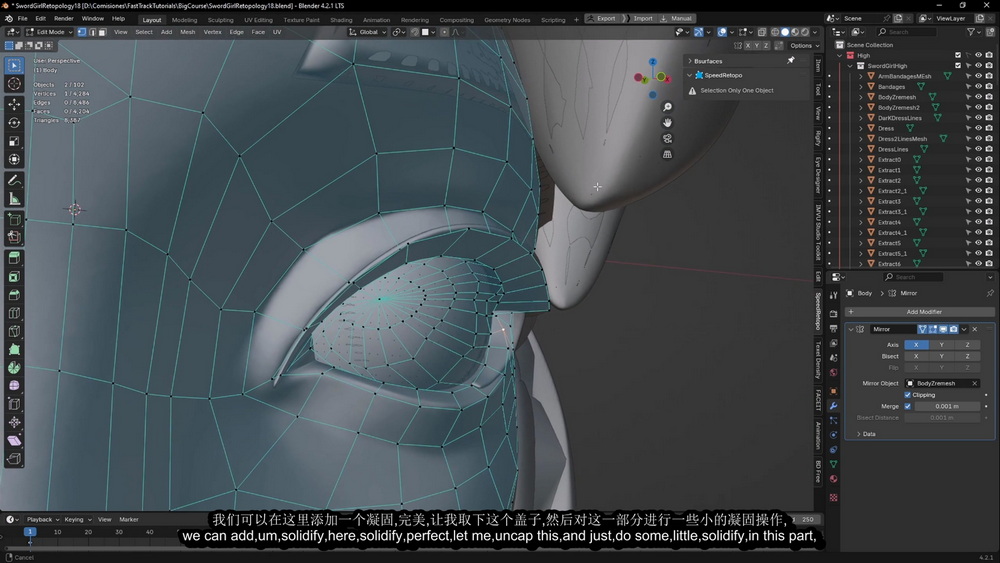Viewport: 1000px width, 563px height.
Task: Clear the BodyZremesh mirror object field
Action: [x=974, y=383]
